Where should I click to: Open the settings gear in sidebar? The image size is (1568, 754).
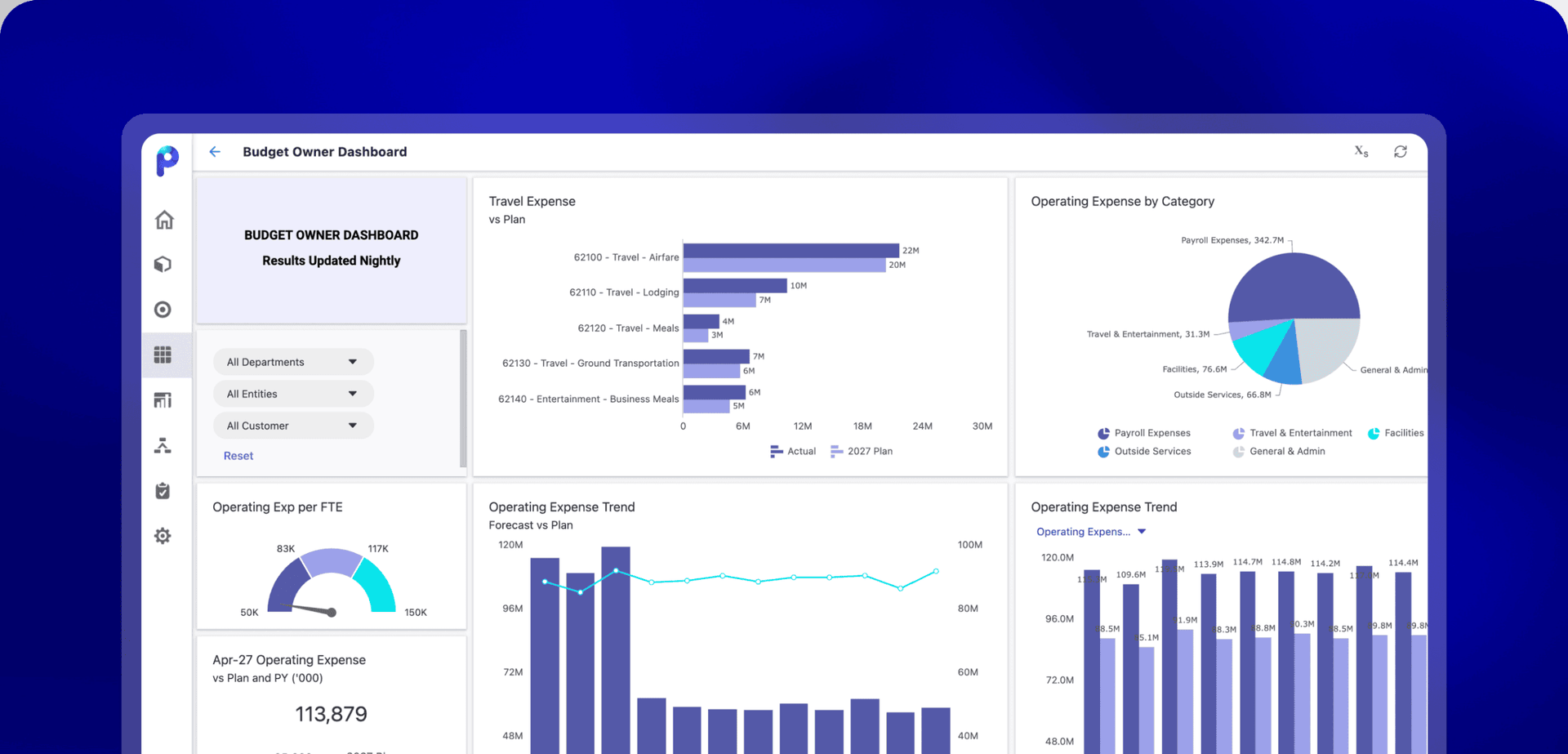point(163,536)
